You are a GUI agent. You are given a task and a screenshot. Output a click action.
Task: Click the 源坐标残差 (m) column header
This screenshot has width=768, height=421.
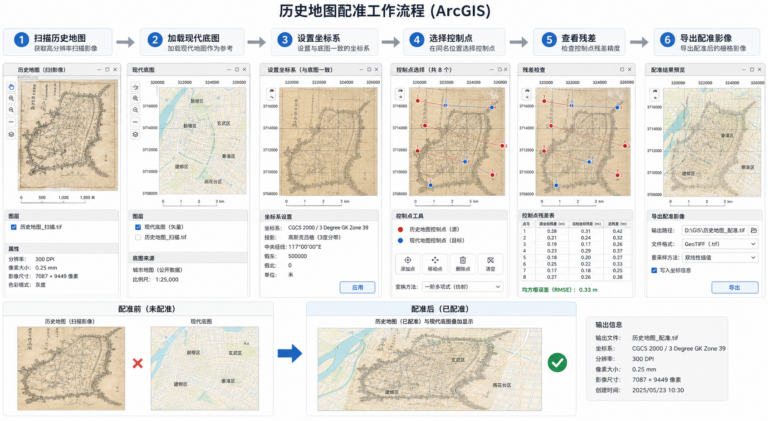click(x=552, y=224)
